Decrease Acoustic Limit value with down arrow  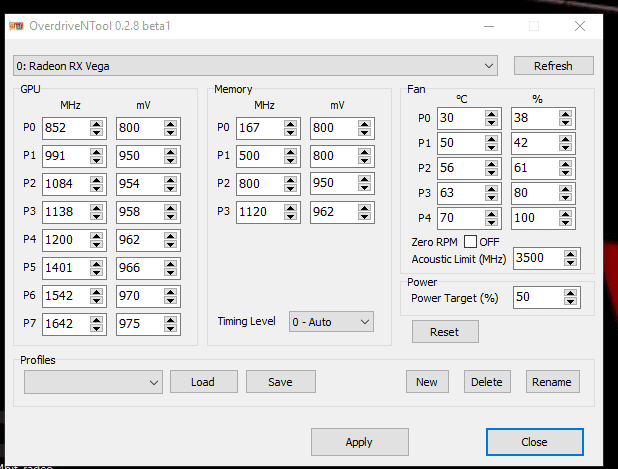tap(569, 262)
